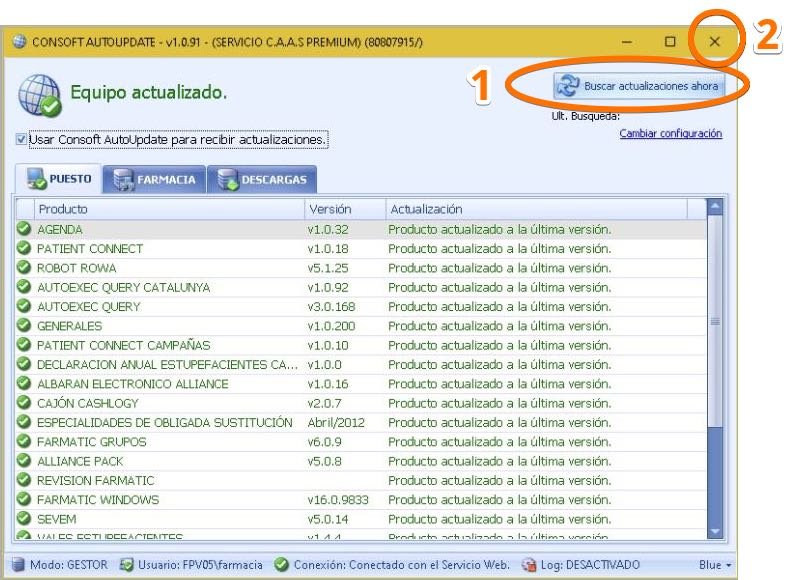Click status icon for PATIENT CONNECT CAMPAÑAS

click(24, 344)
